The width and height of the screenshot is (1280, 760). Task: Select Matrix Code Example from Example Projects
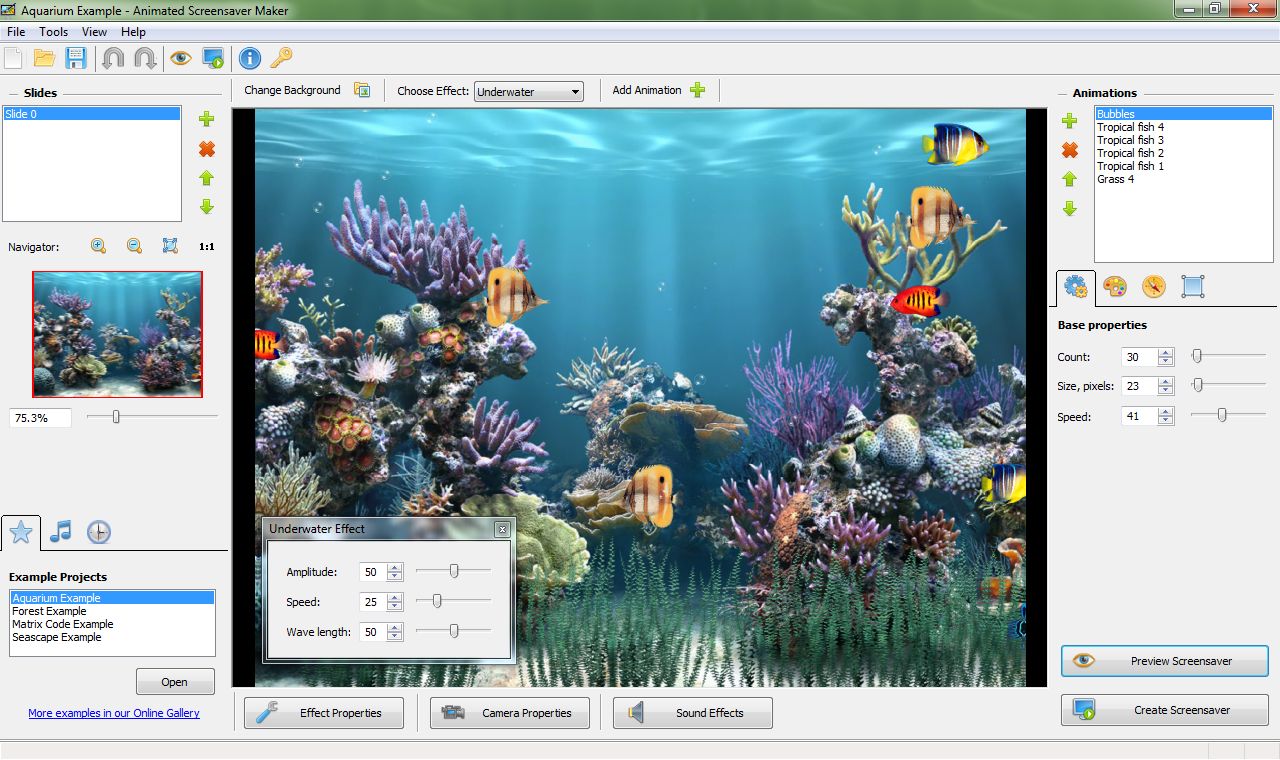[x=65, y=624]
